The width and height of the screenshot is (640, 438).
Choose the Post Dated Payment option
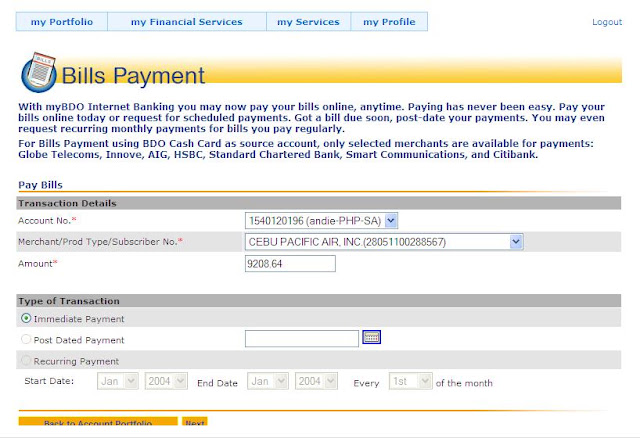point(26,339)
